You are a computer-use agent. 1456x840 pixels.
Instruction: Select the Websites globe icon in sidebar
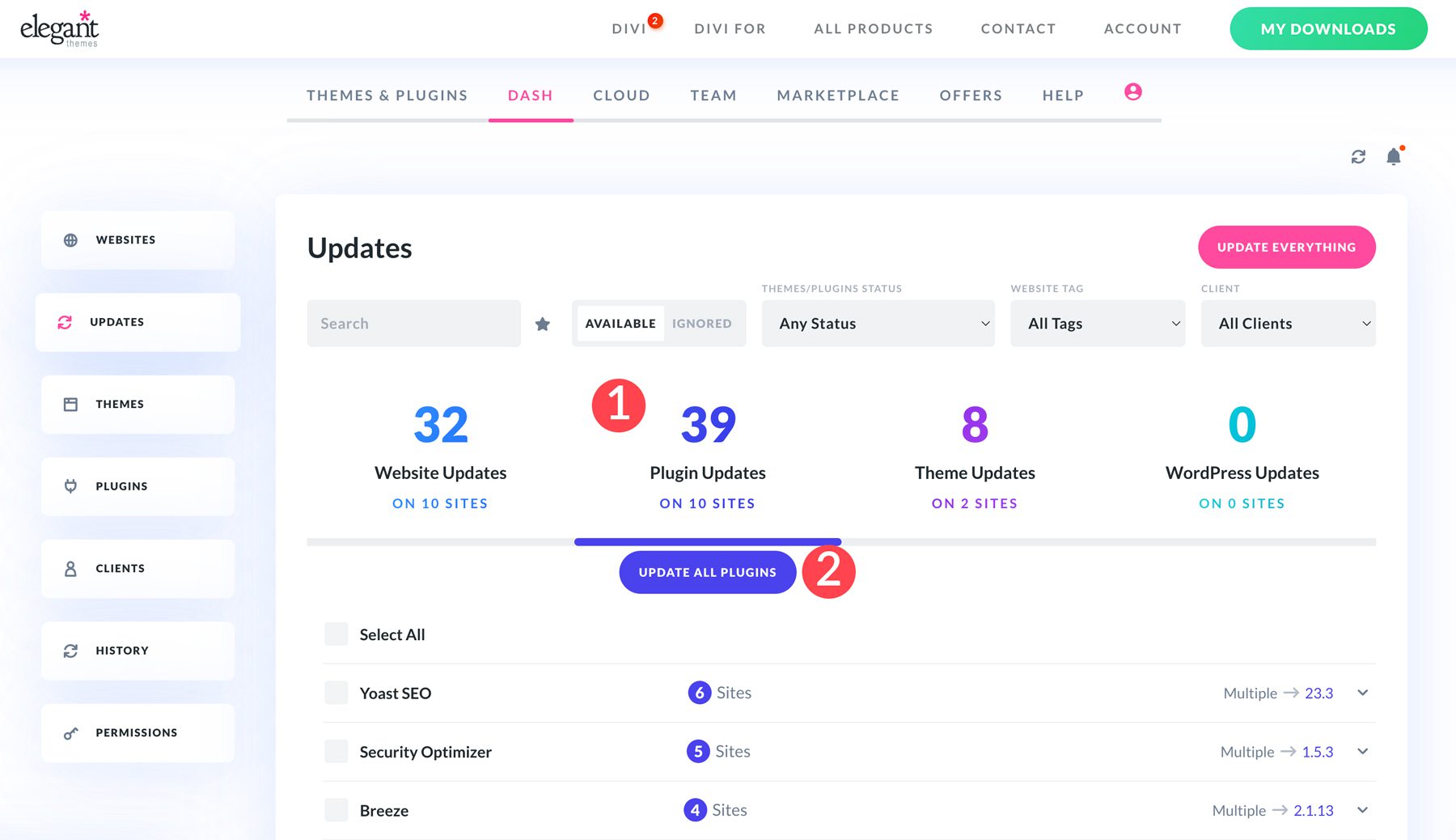[71, 240]
